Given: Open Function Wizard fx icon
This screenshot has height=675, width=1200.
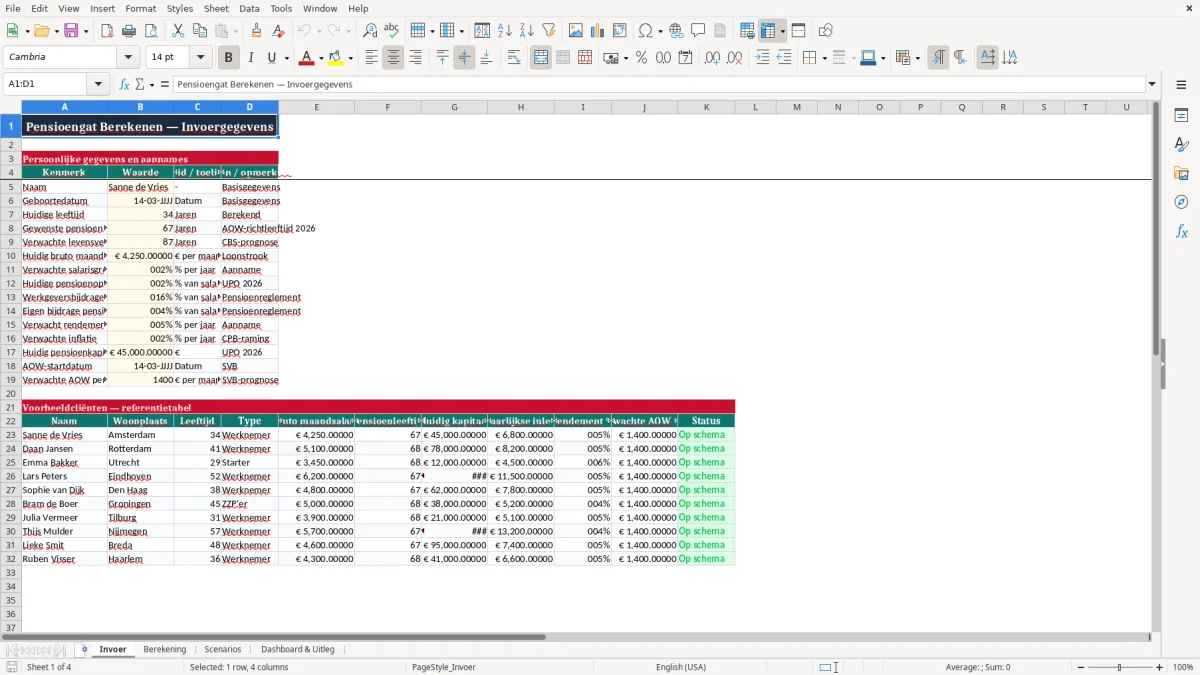Looking at the screenshot, I should [125, 85].
